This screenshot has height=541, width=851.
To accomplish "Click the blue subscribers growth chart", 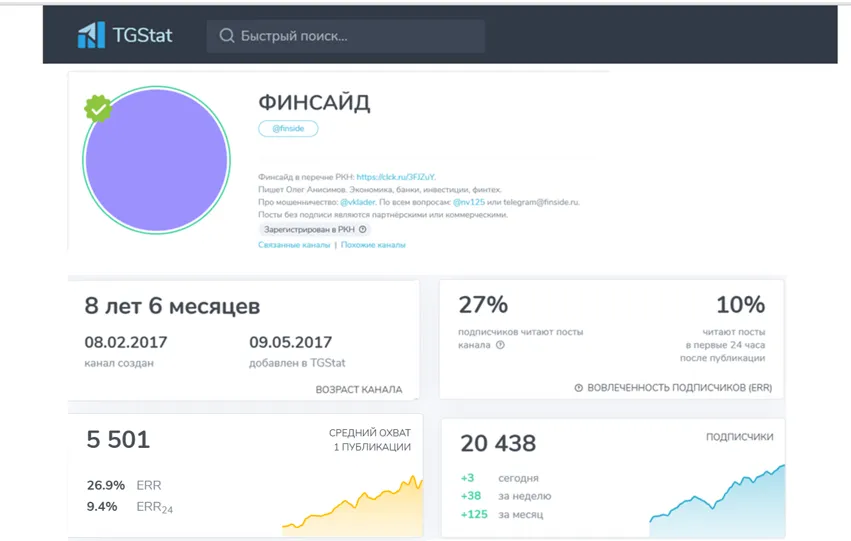I will (717, 500).
